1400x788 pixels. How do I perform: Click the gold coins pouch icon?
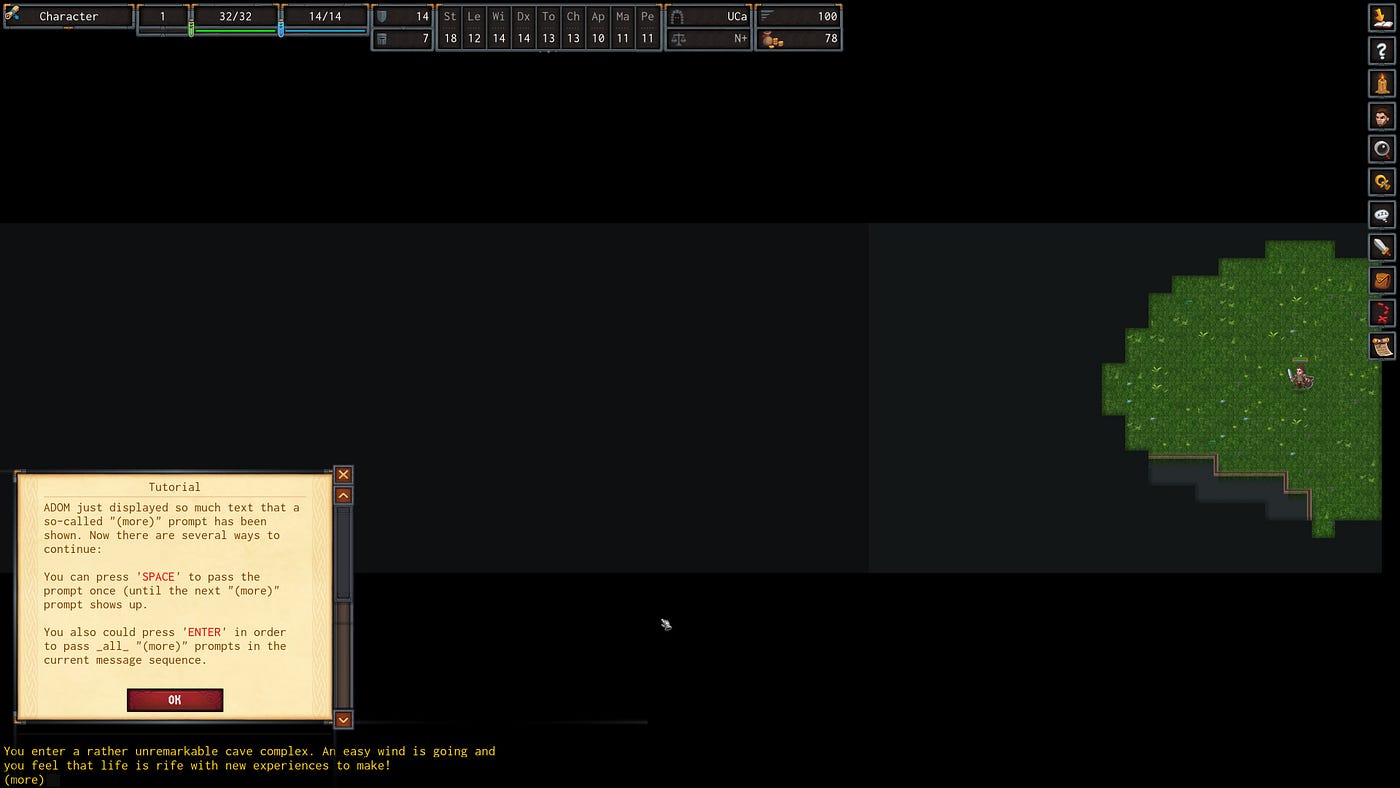point(771,39)
